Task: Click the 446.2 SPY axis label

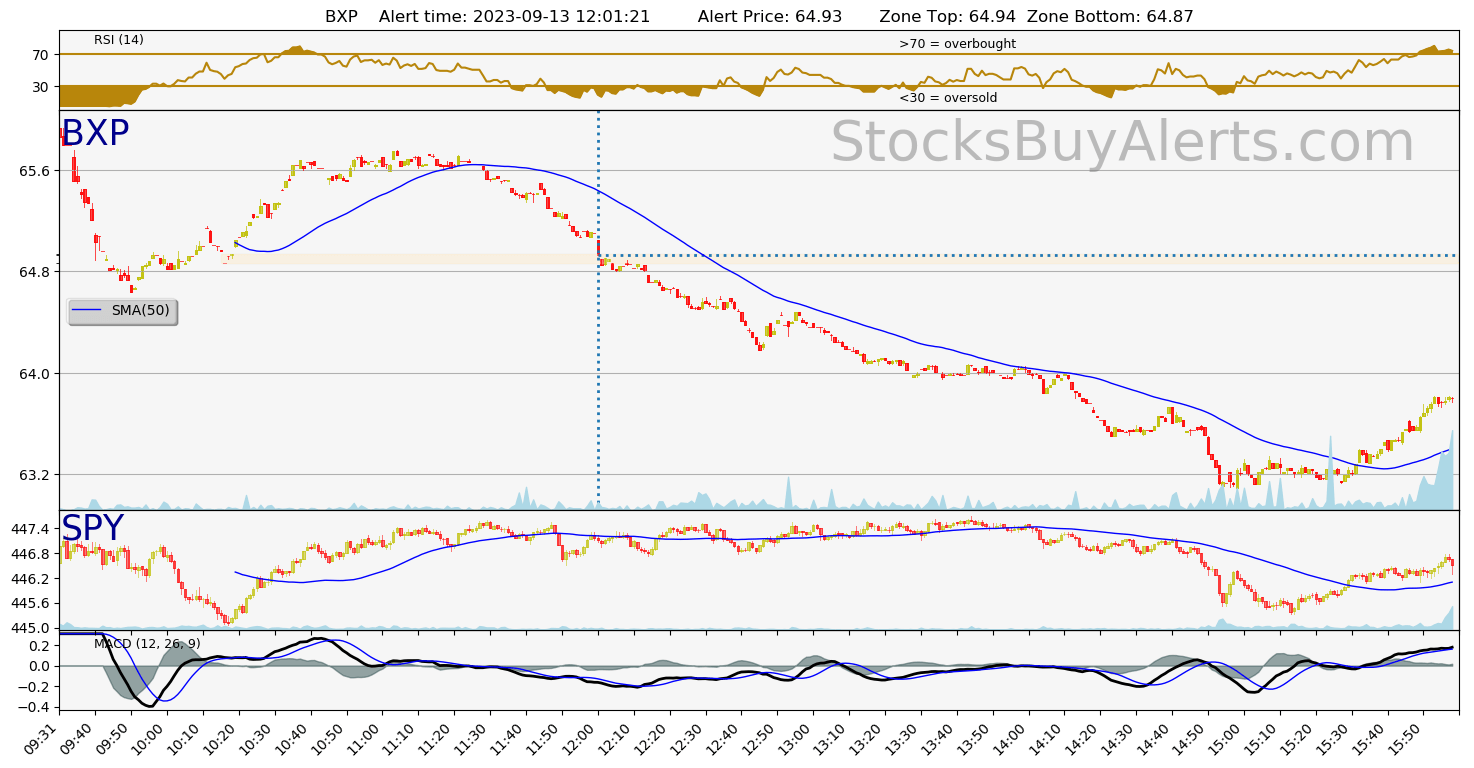Action: pyautogui.click(x=30, y=579)
